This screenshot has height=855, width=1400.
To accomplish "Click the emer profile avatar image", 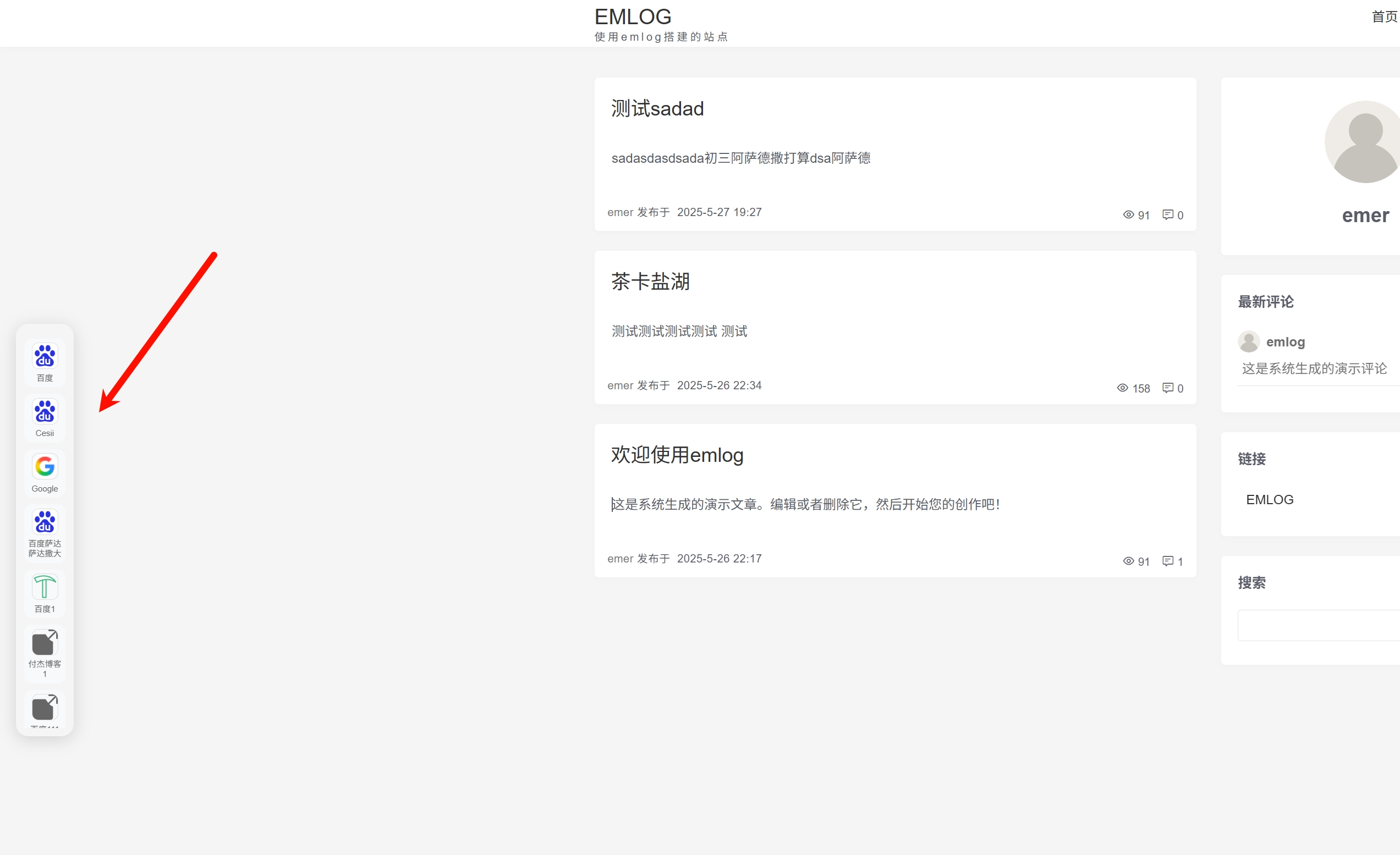I will pos(1365,142).
